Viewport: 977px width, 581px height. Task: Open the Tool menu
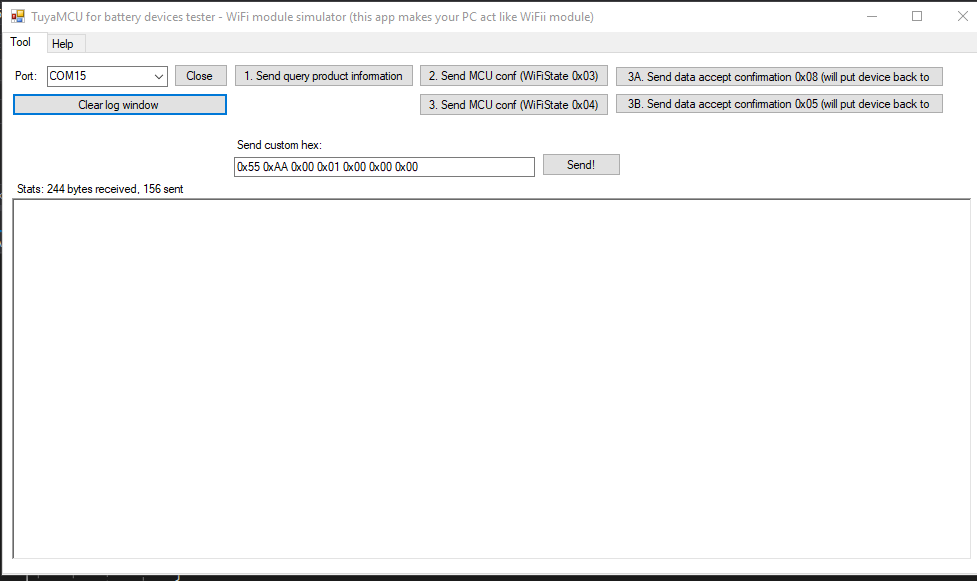point(21,42)
